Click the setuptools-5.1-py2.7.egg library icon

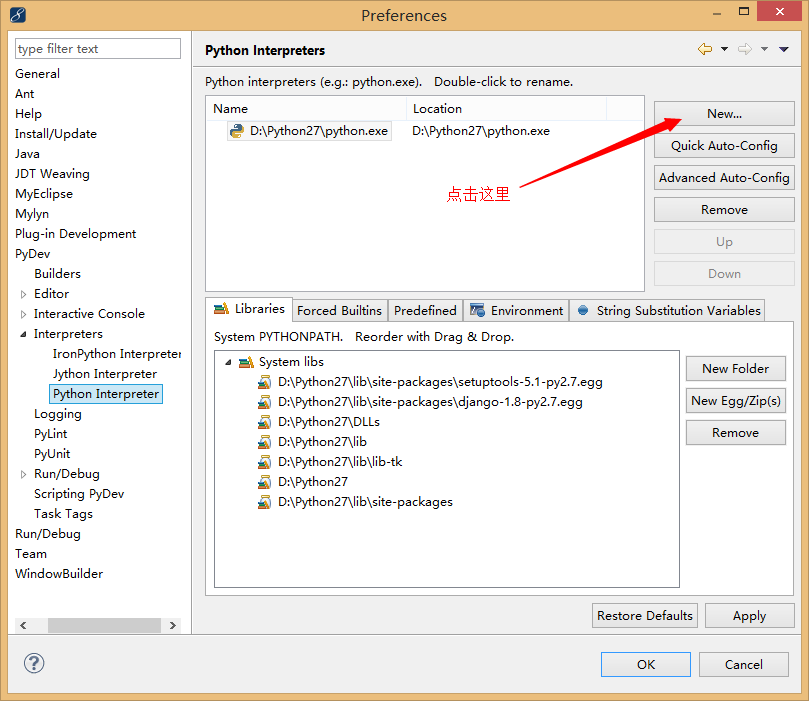click(x=264, y=382)
